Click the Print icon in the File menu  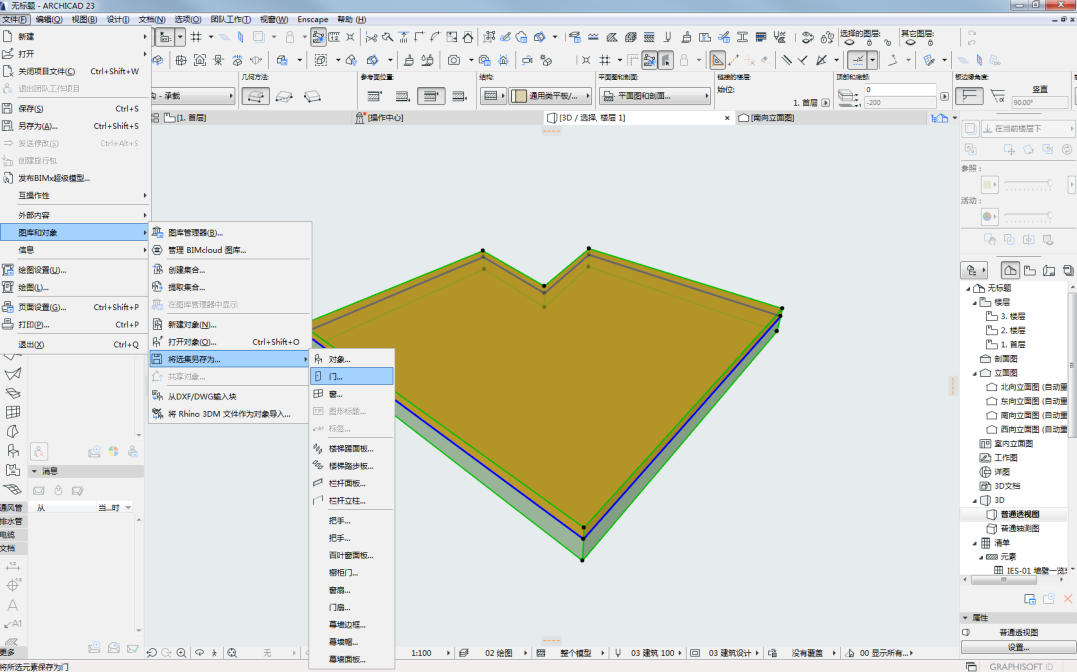pos(8,324)
